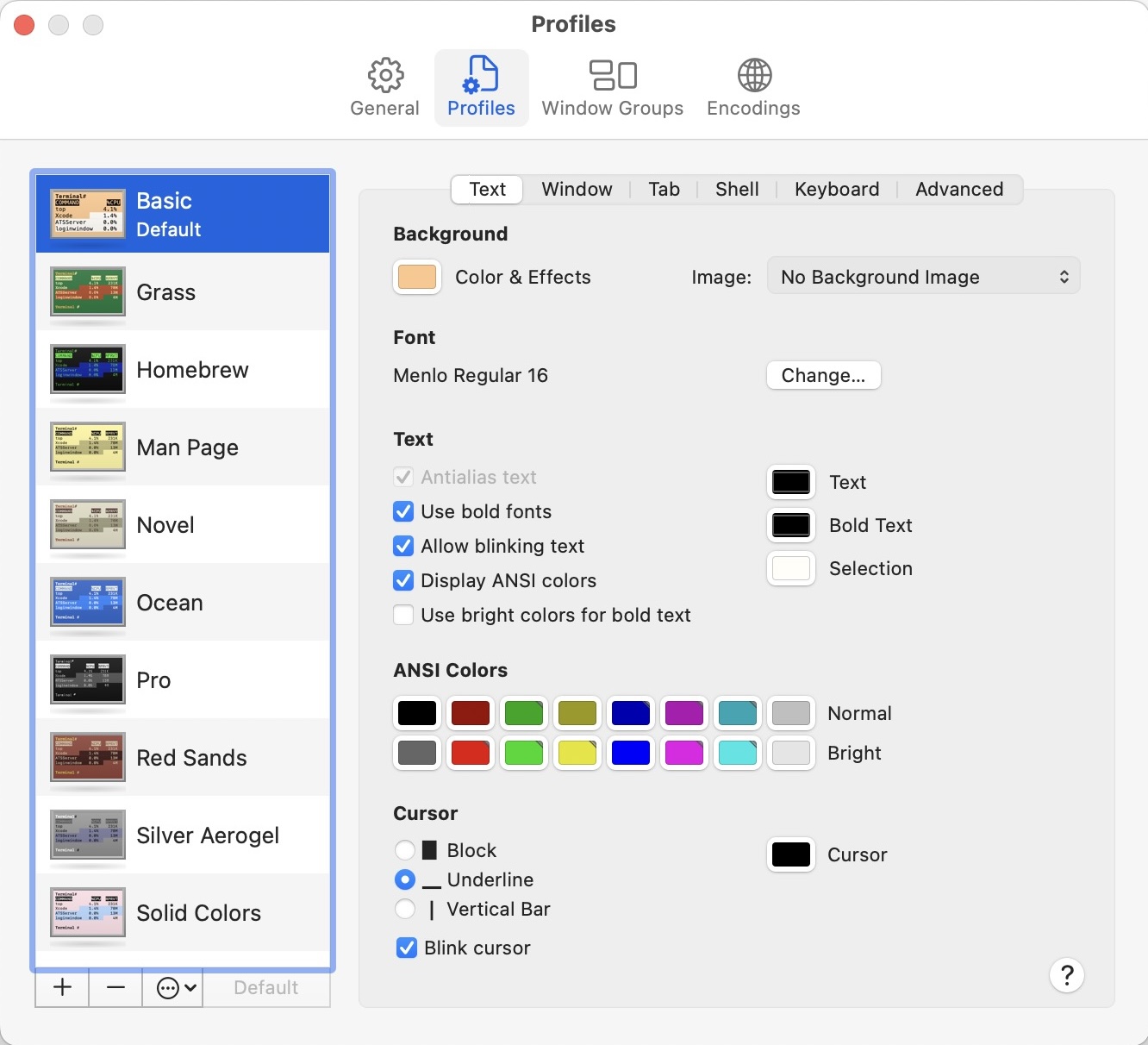Screen dimensions: 1148x1045
Task: Remove selected profile with minus button
Action: click(x=115, y=987)
